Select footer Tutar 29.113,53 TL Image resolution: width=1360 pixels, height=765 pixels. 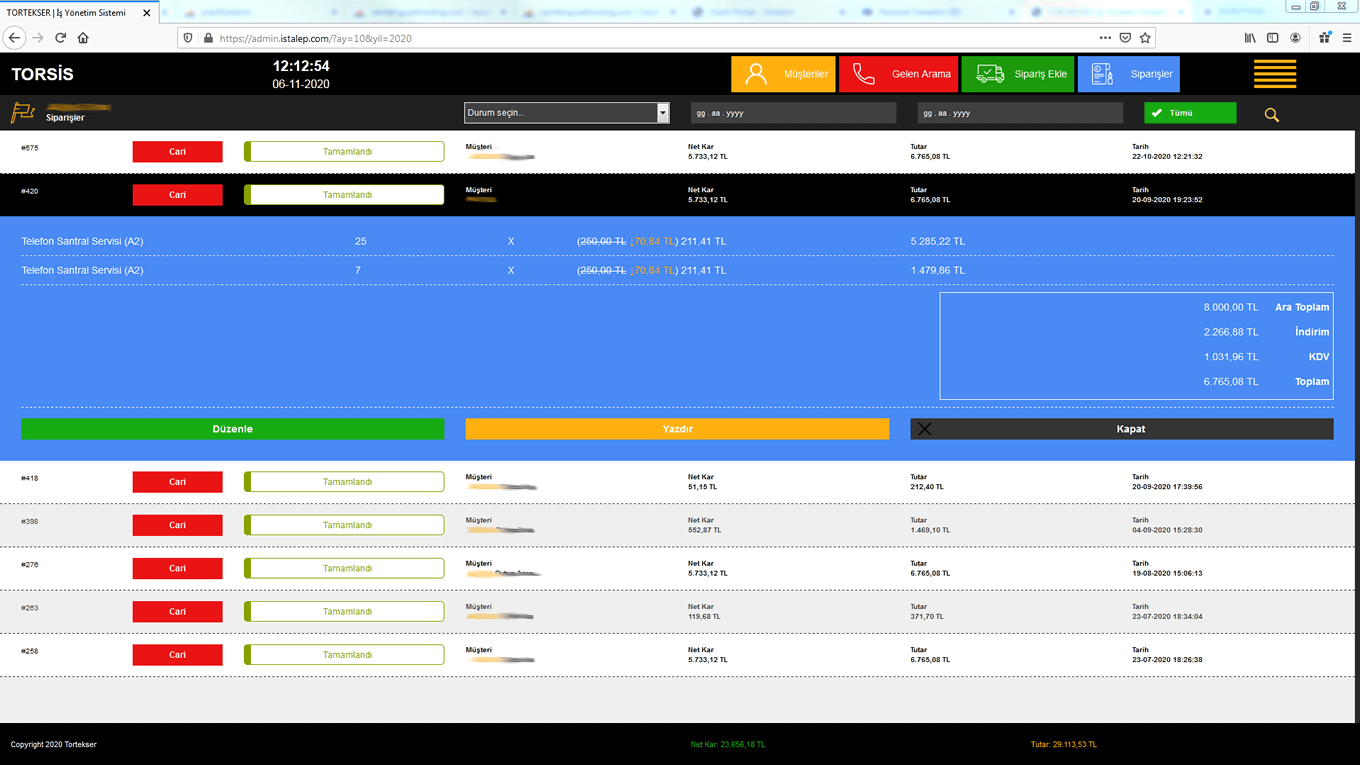(1063, 745)
